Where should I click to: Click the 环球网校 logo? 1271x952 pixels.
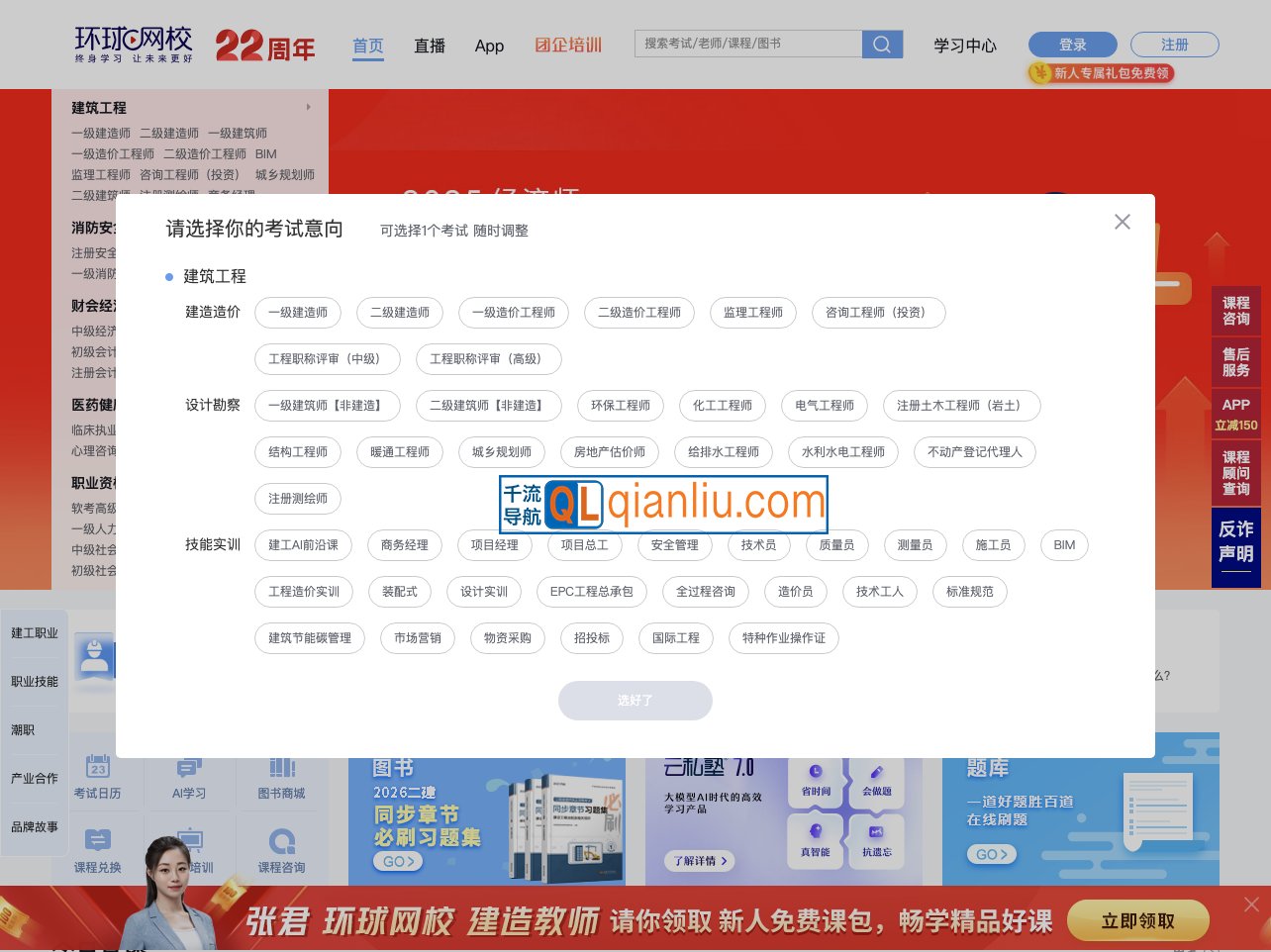(133, 44)
